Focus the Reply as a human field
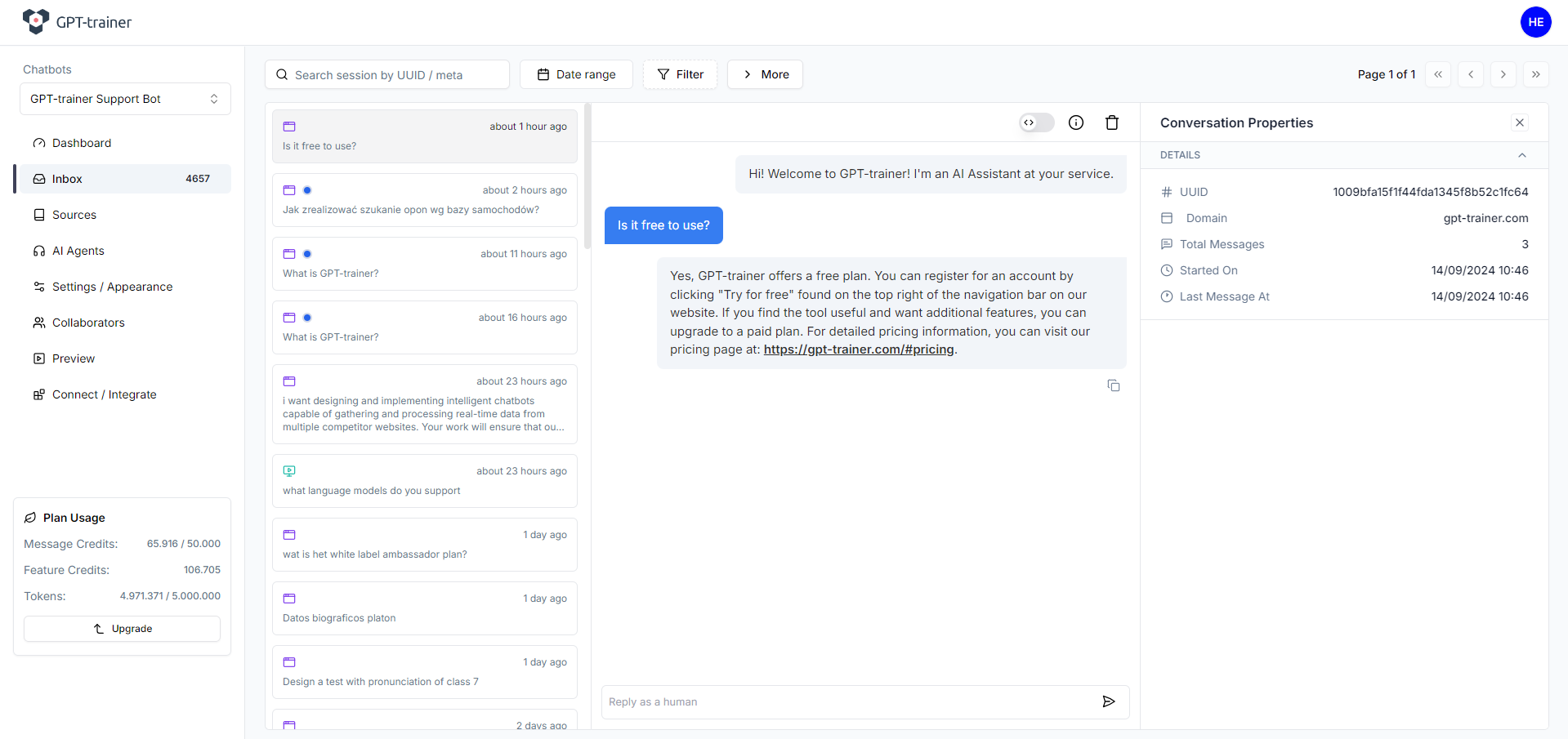Image resolution: width=1568 pixels, height=739 pixels. click(848, 702)
